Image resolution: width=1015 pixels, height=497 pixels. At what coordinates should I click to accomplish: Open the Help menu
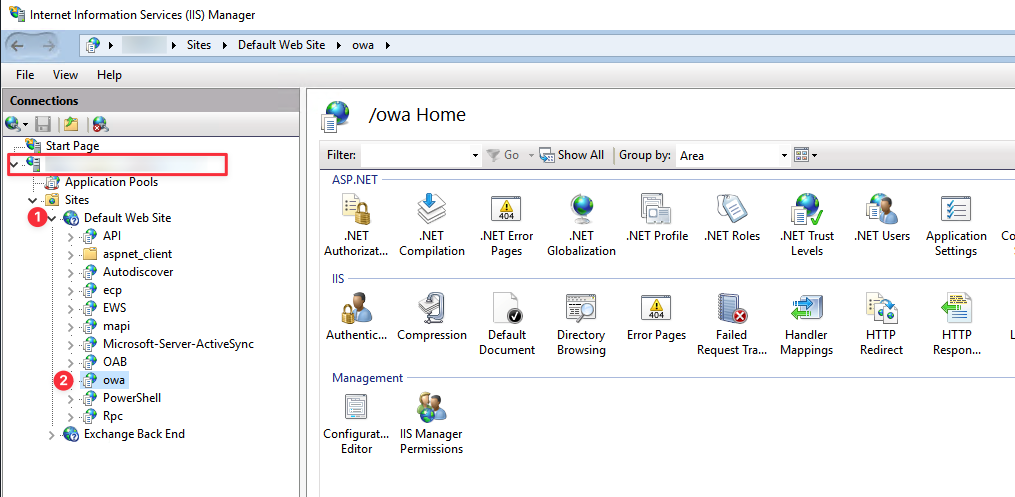click(x=109, y=75)
